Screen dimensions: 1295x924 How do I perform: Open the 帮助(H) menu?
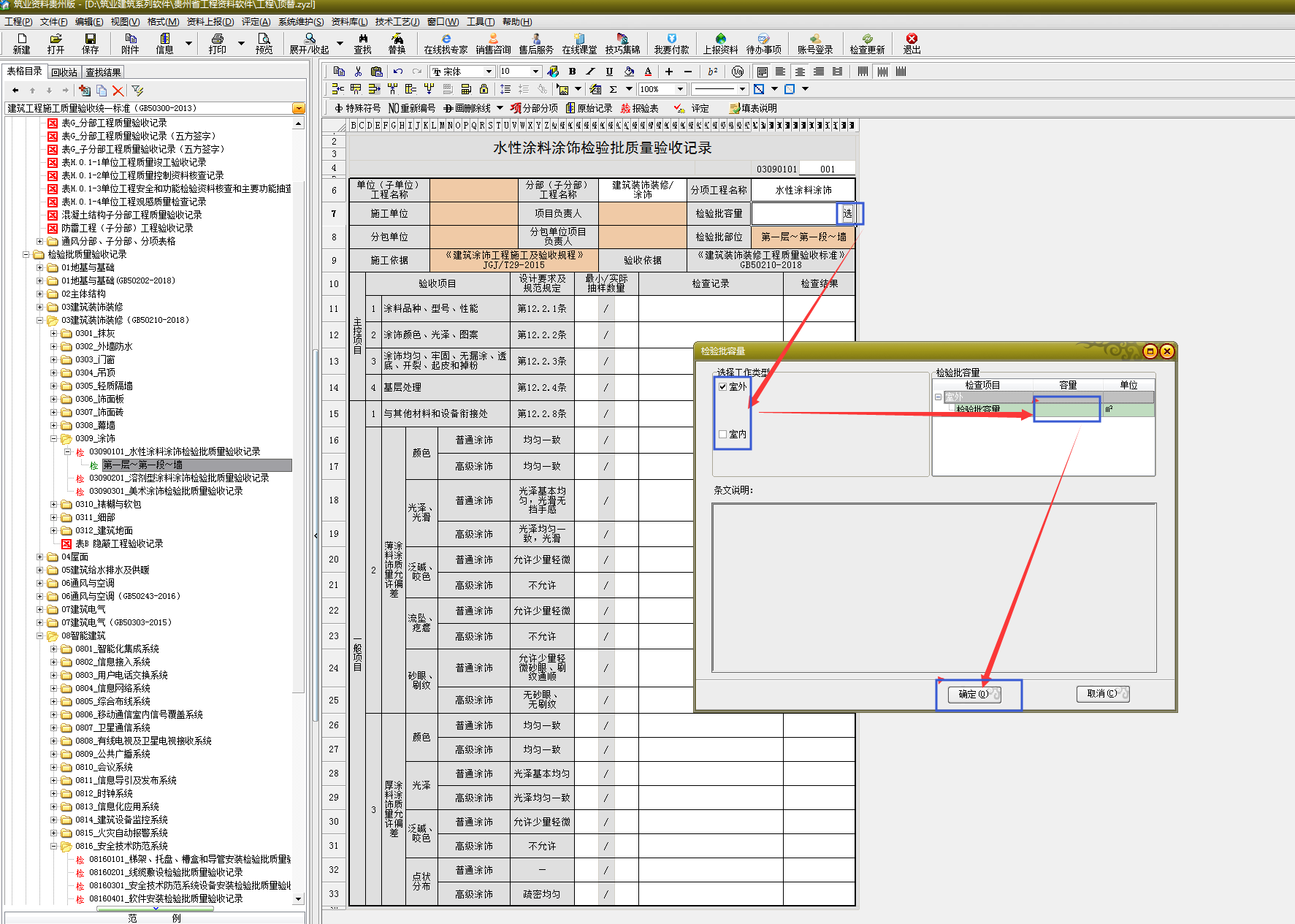[x=517, y=22]
